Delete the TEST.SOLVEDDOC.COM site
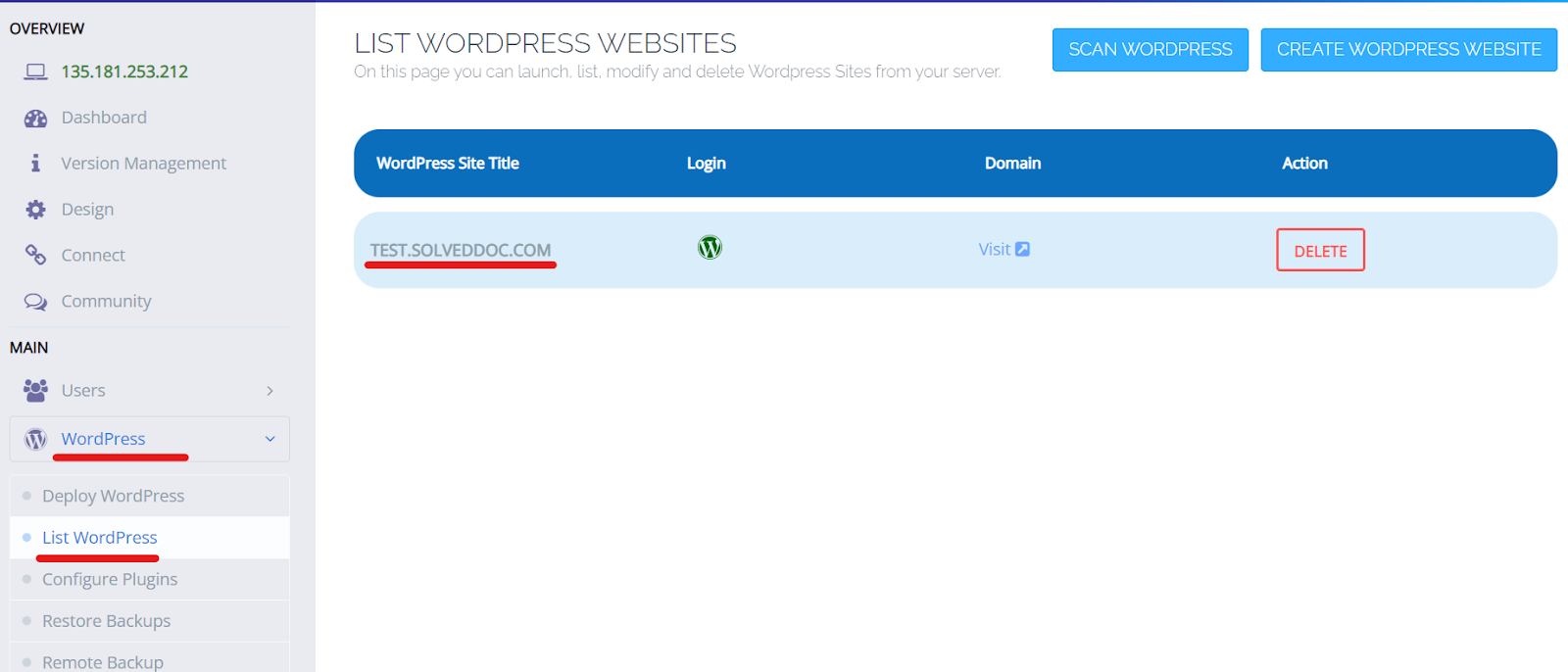Screen dimensions: 1568x672 pyautogui.click(x=1320, y=250)
